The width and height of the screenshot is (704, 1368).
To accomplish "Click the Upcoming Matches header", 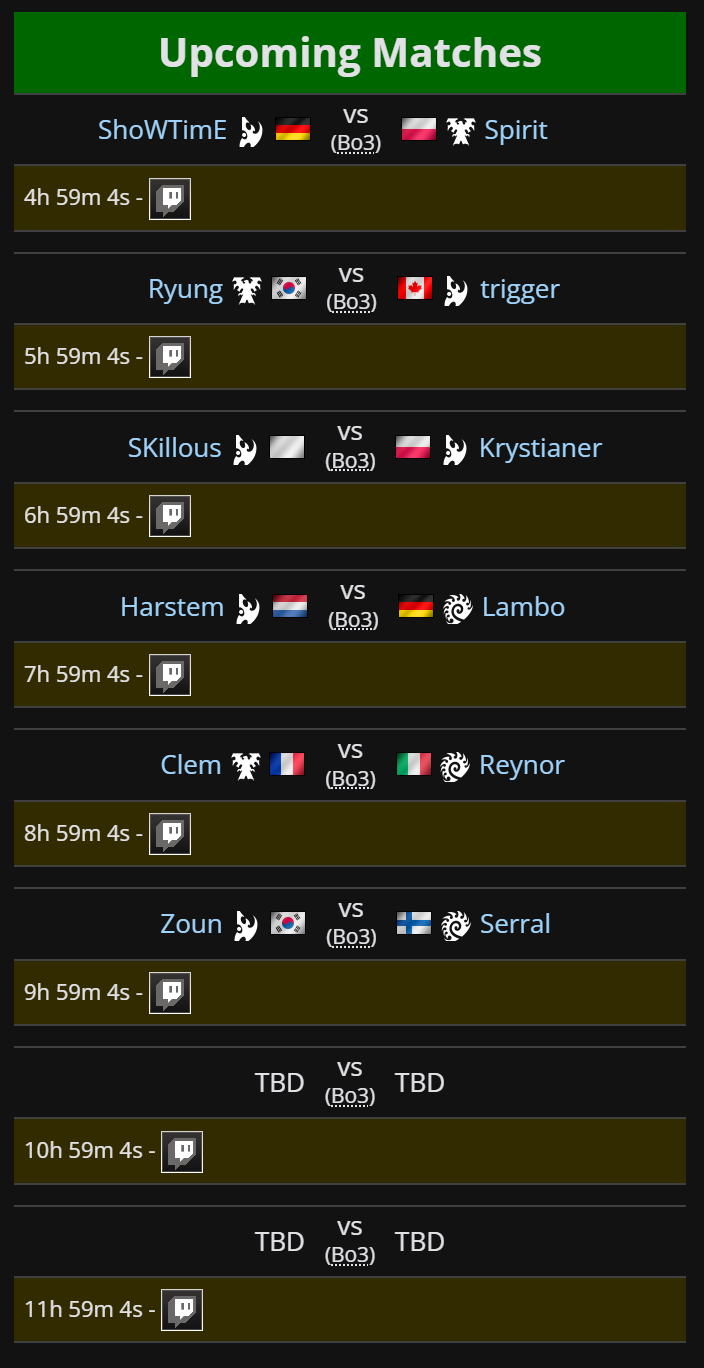I will [350, 53].
